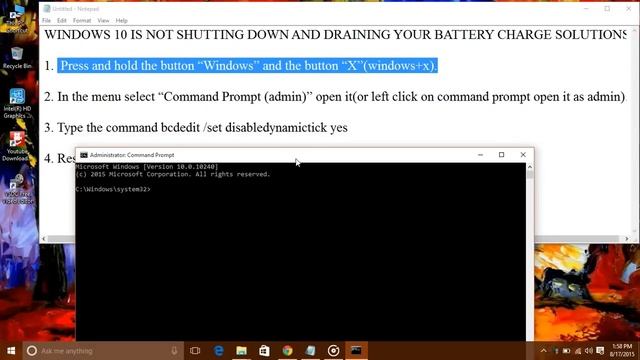Click the C:\Windows\system32> prompt line
The height and width of the screenshot is (360, 640).
(x=113, y=189)
